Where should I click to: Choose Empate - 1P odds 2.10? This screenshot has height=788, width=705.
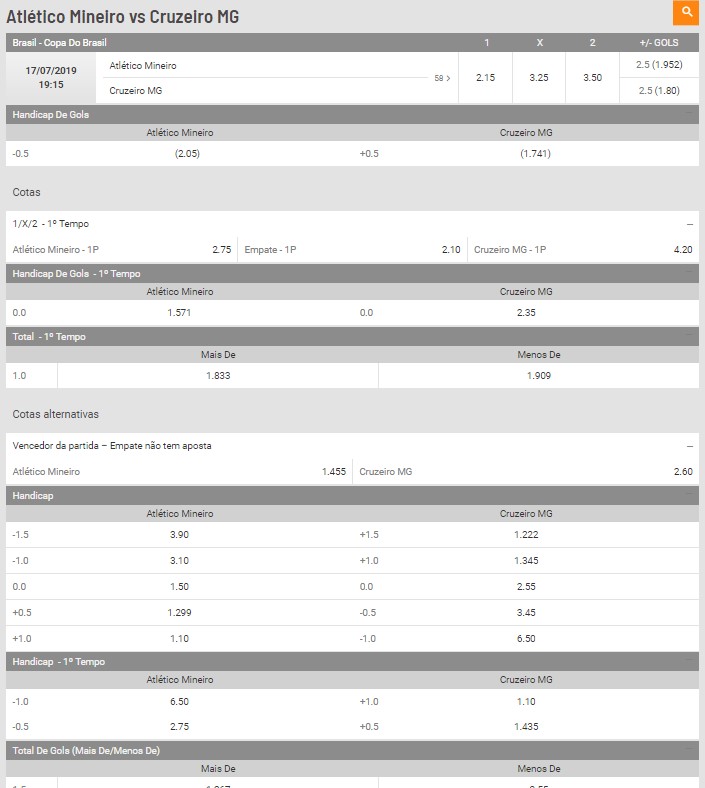point(352,250)
